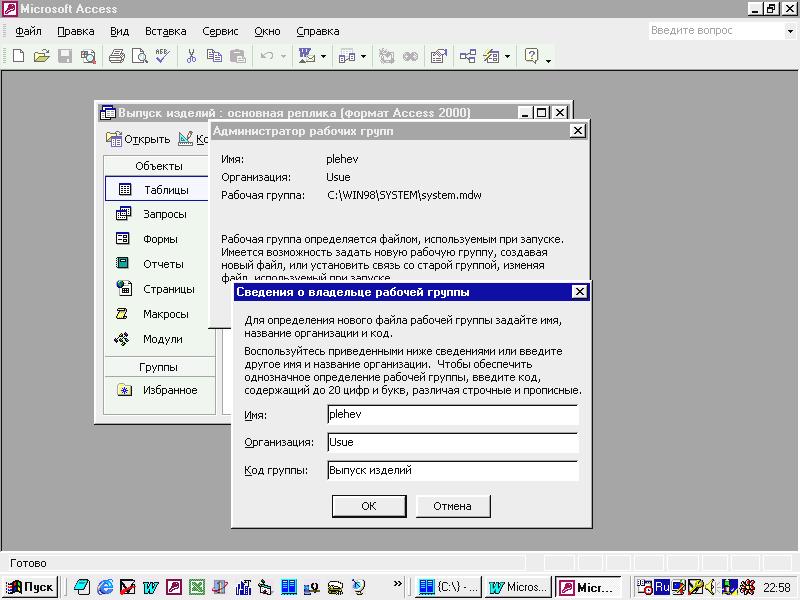
Task: Click the Access quick launch icon
Action: [173, 587]
